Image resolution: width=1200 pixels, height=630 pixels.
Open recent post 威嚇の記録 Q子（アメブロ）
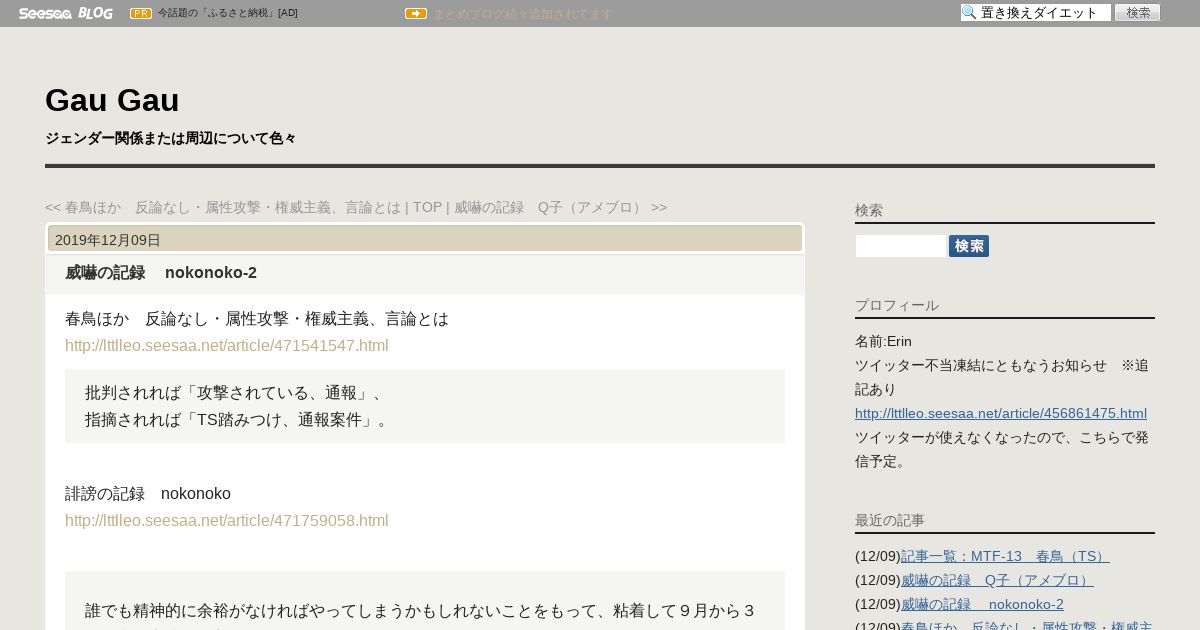(x=997, y=580)
